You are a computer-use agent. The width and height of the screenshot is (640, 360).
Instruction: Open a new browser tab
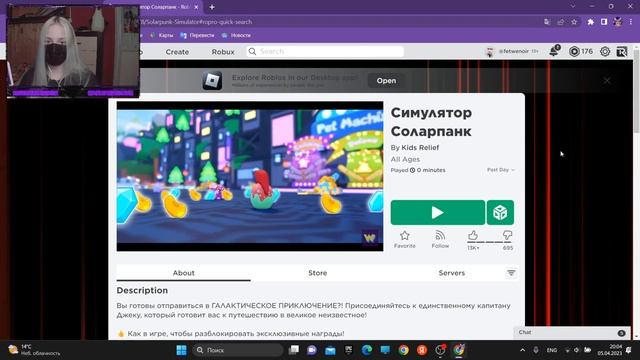tap(212, 7)
